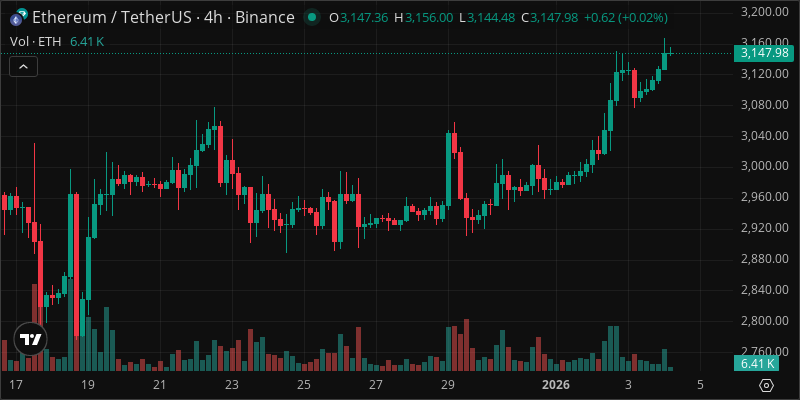Screen dimensions: 800x400
Task: Click the high value H 3,156.00
Action: click(x=423, y=18)
